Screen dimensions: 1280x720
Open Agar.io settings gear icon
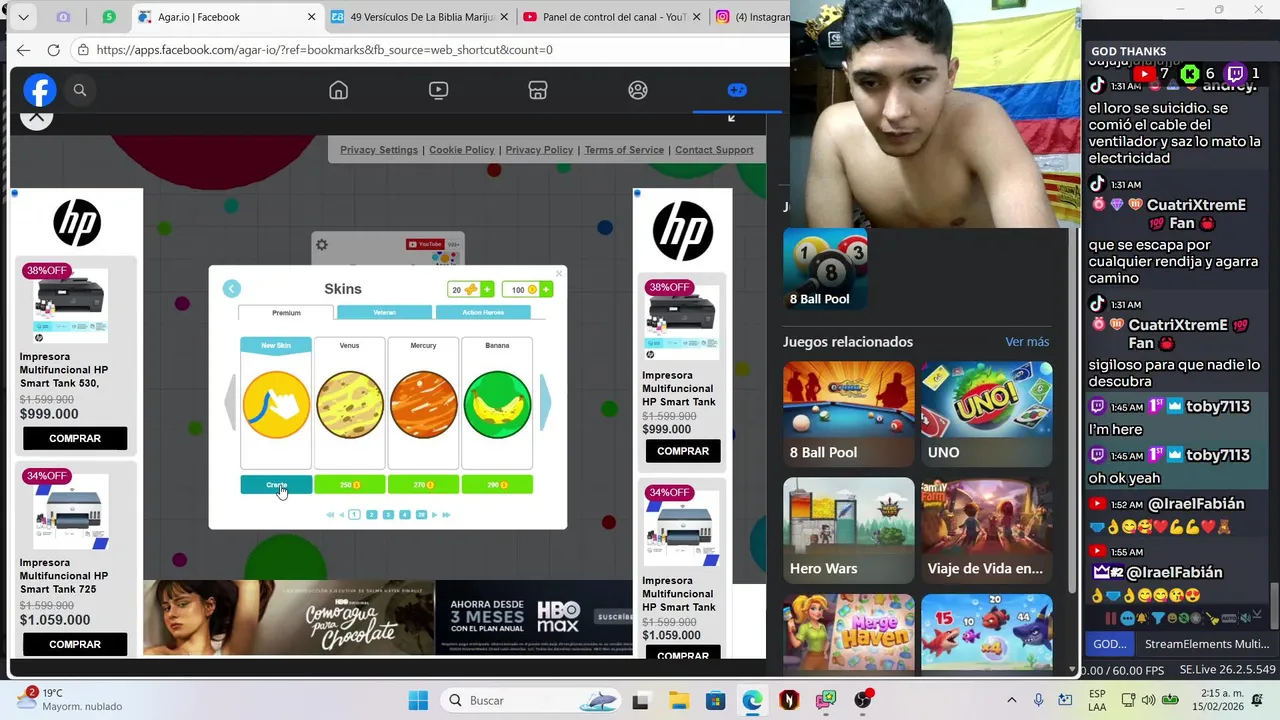[321, 245]
